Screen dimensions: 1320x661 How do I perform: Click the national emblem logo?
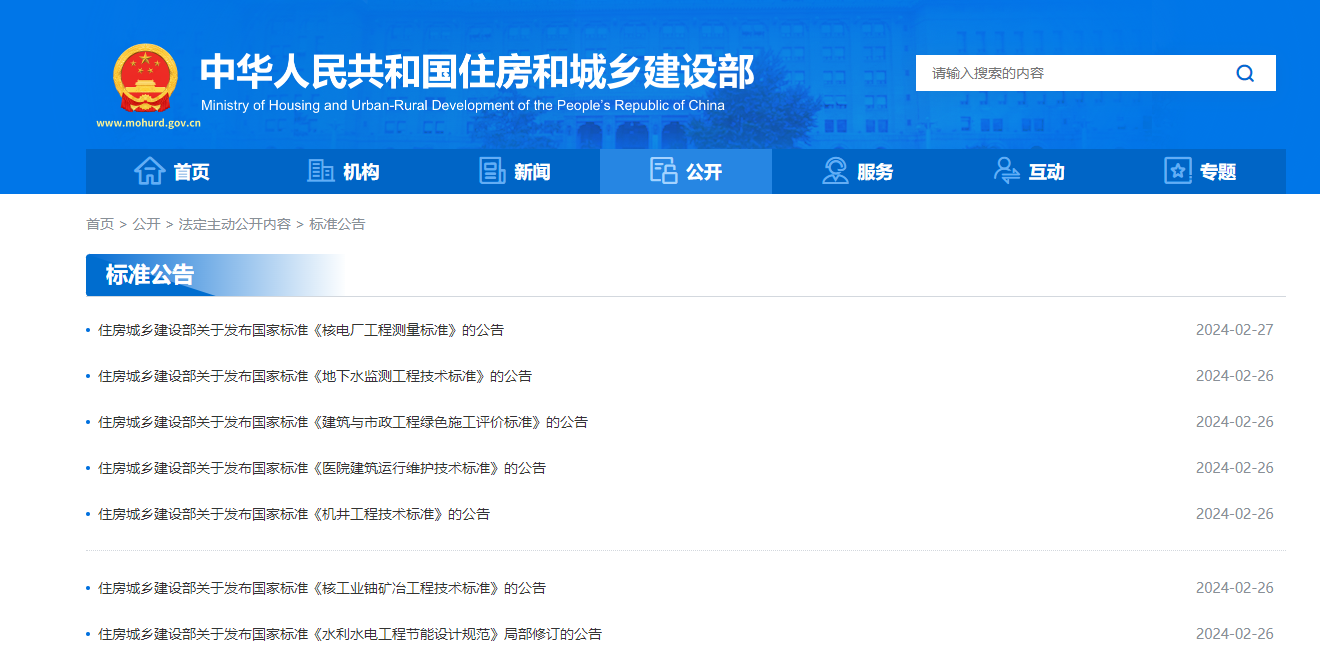coord(146,79)
